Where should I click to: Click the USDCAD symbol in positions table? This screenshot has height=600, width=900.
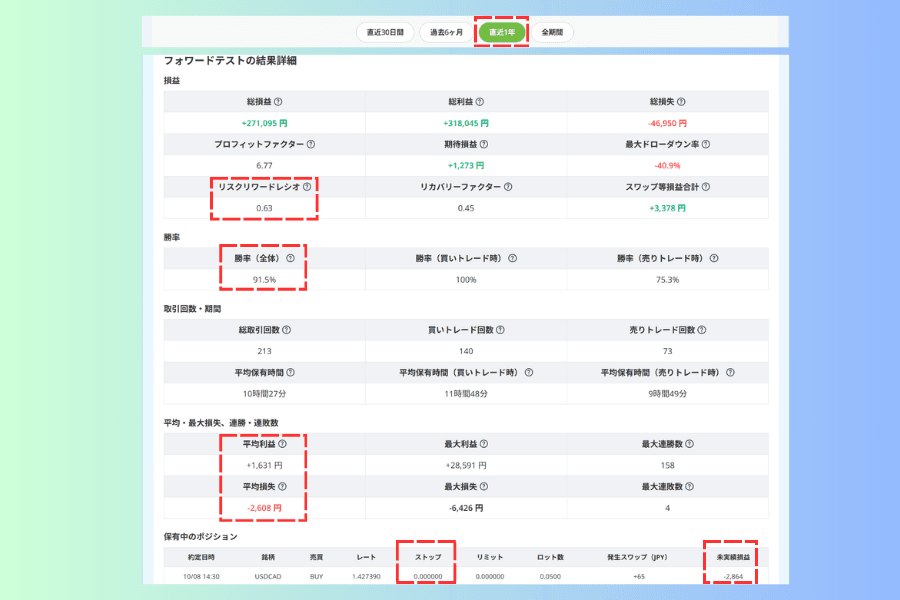268,576
